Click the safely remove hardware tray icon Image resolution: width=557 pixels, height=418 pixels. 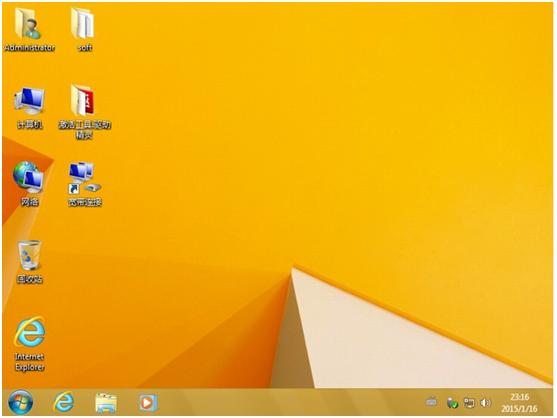(452, 403)
